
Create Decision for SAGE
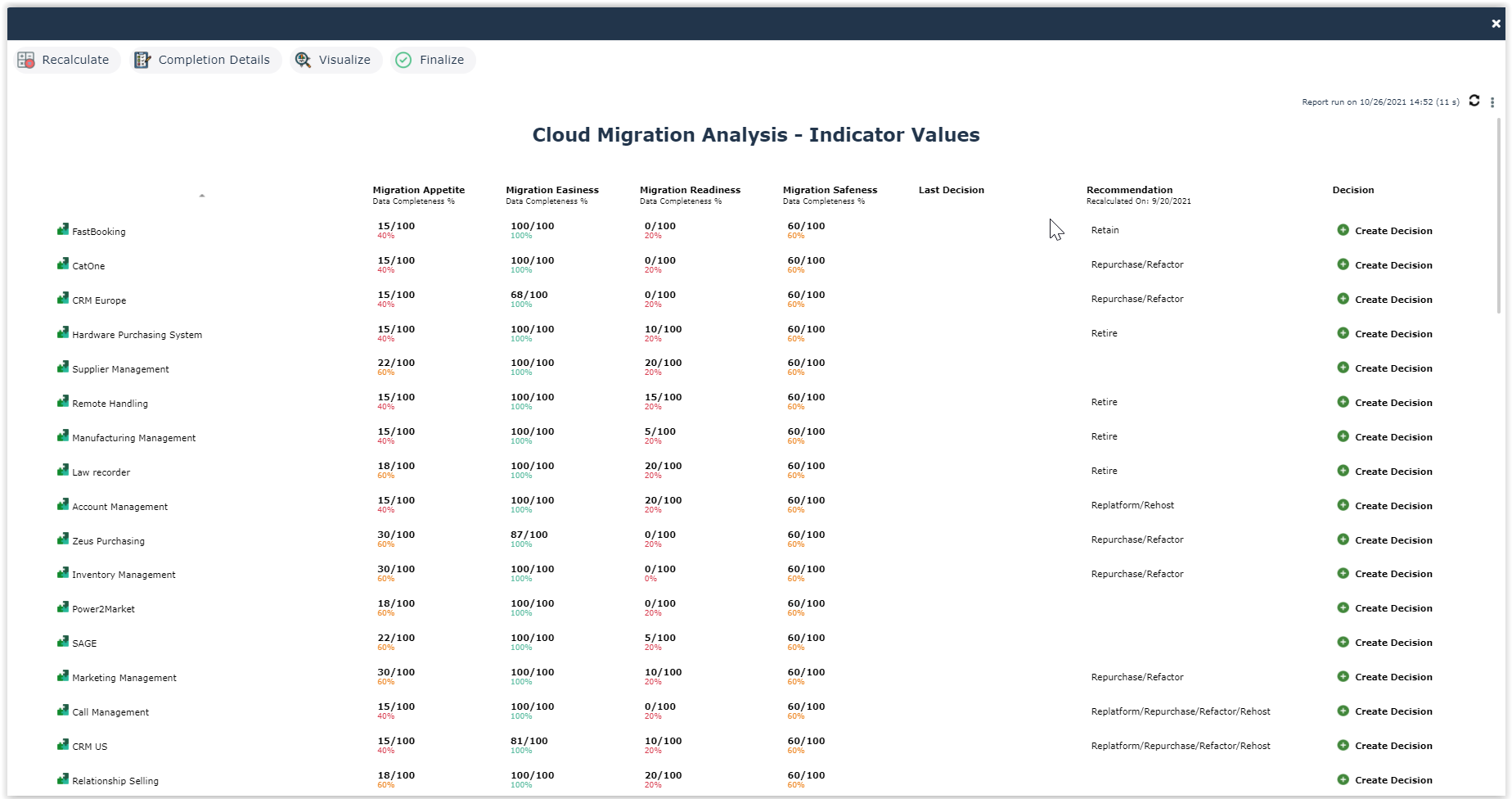[1385, 643]
